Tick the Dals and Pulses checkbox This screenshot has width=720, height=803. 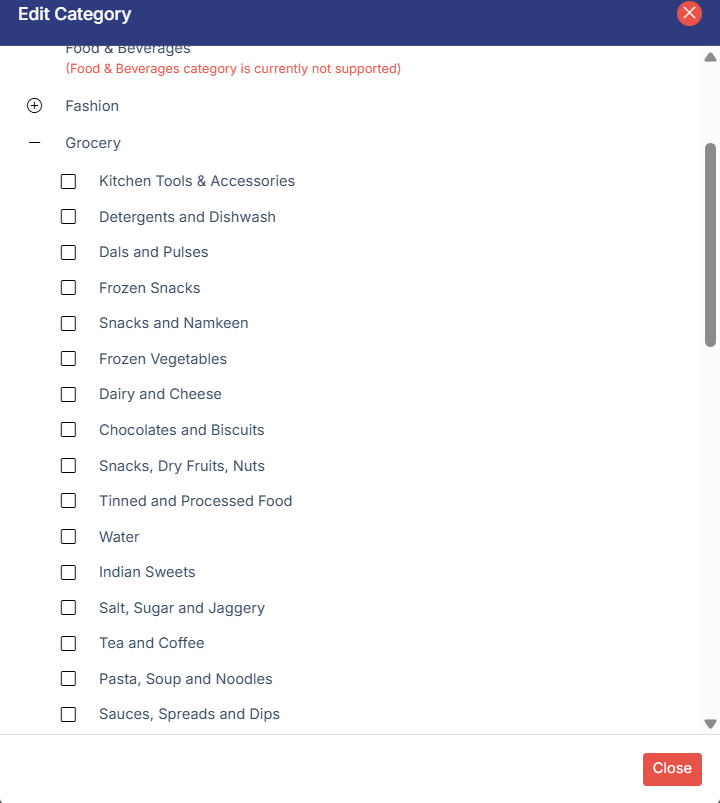point(68,252)
